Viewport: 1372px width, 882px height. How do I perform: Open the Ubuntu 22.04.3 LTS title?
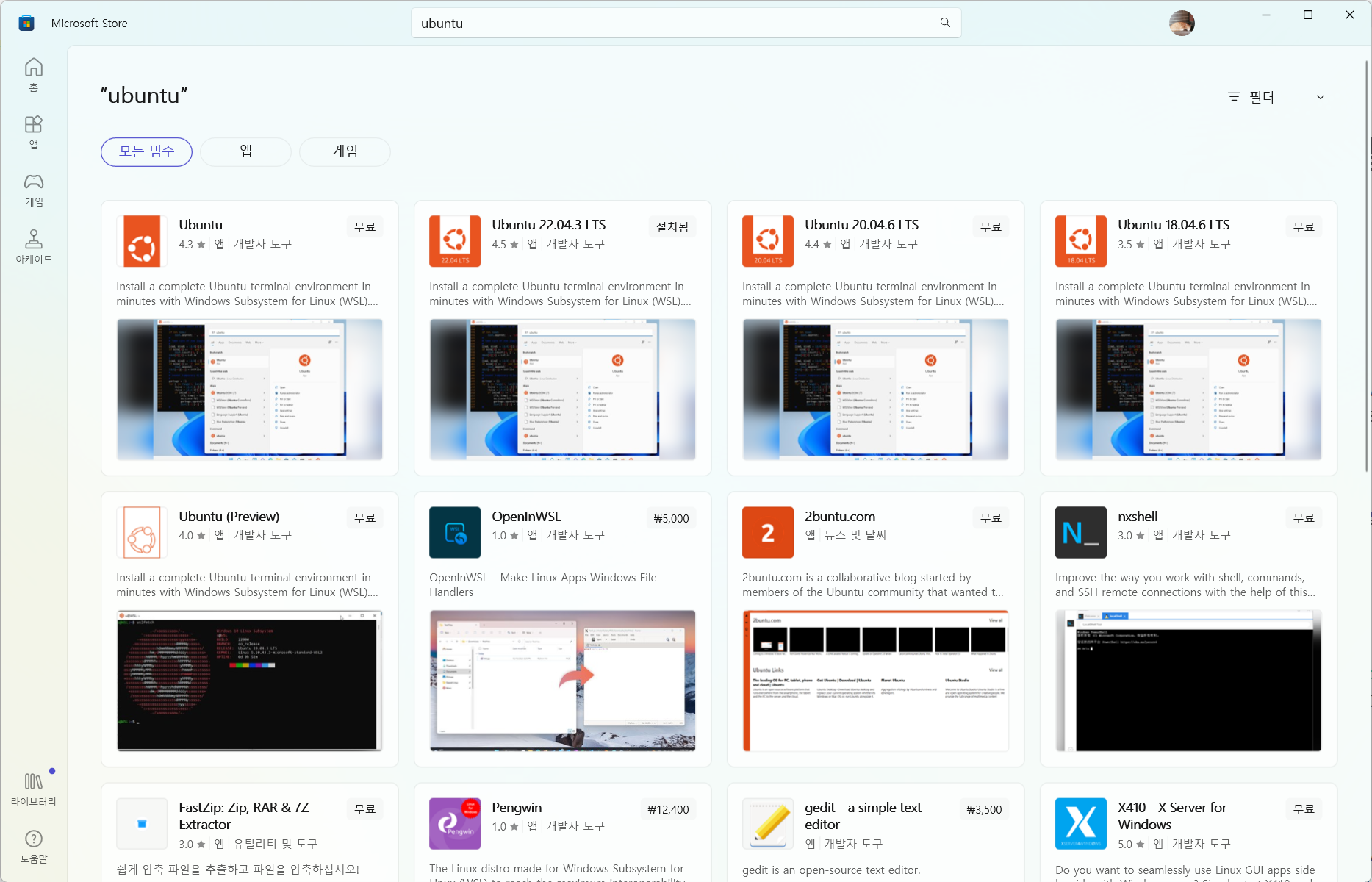point(549,225)
